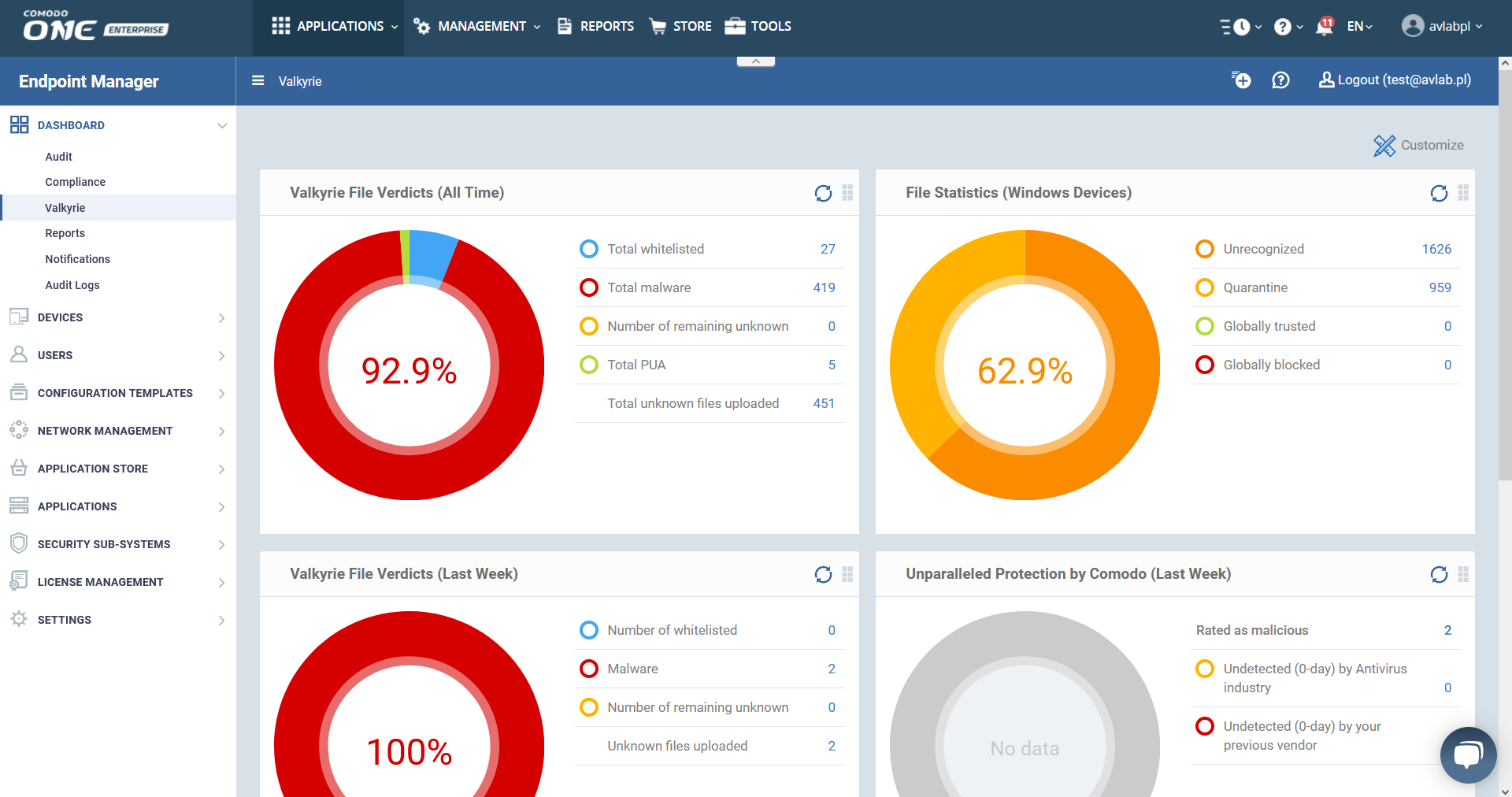The height and width of the screenshot is (797, 1512).
Task: Open the Reports top menu
Action: pyautogui.click(x=595, y=26)
